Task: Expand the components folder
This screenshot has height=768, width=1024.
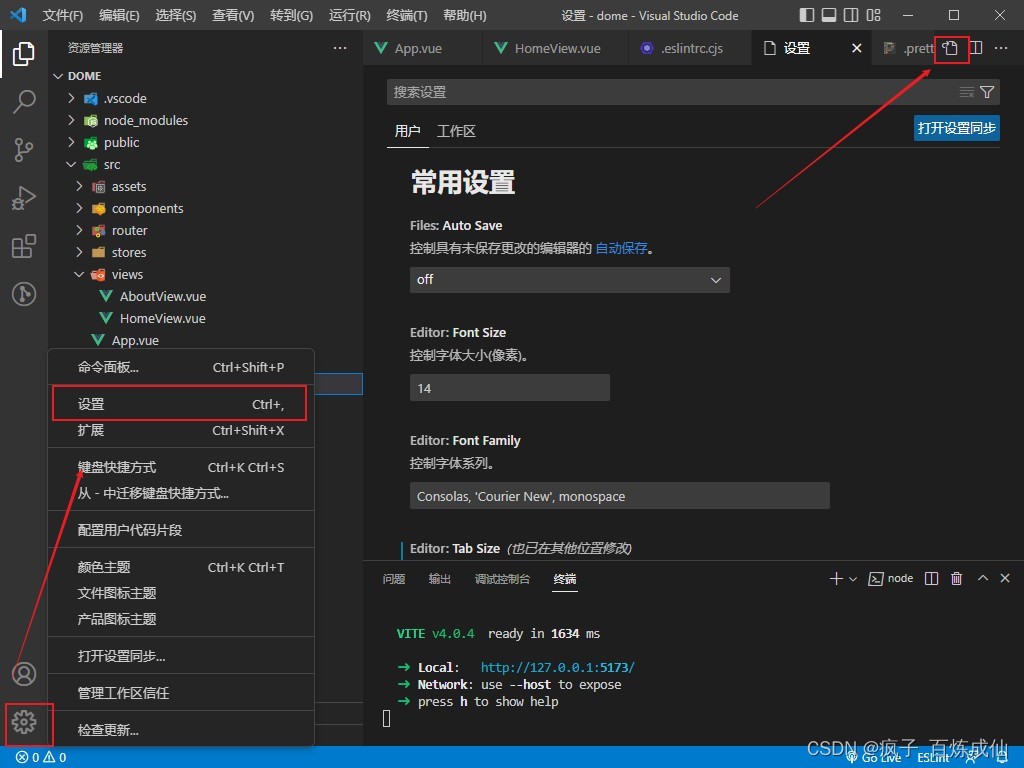Action: tap(79, 208)
